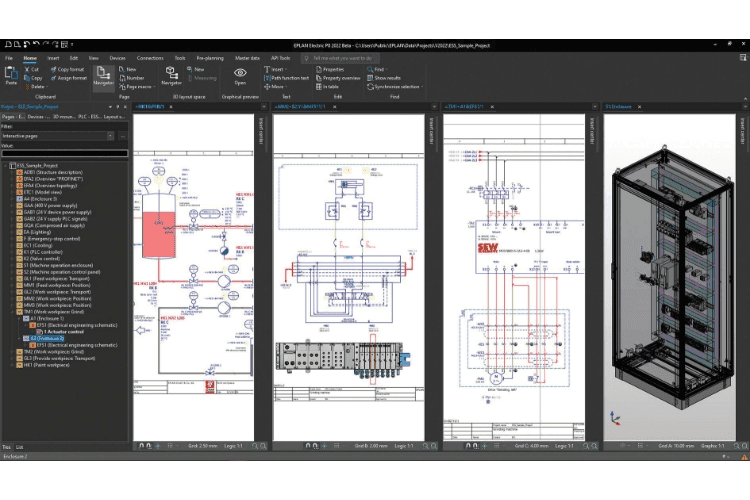
Task: Toggle grid display in Grid 2.50 mm bottom bar
Action: point(170,446)
